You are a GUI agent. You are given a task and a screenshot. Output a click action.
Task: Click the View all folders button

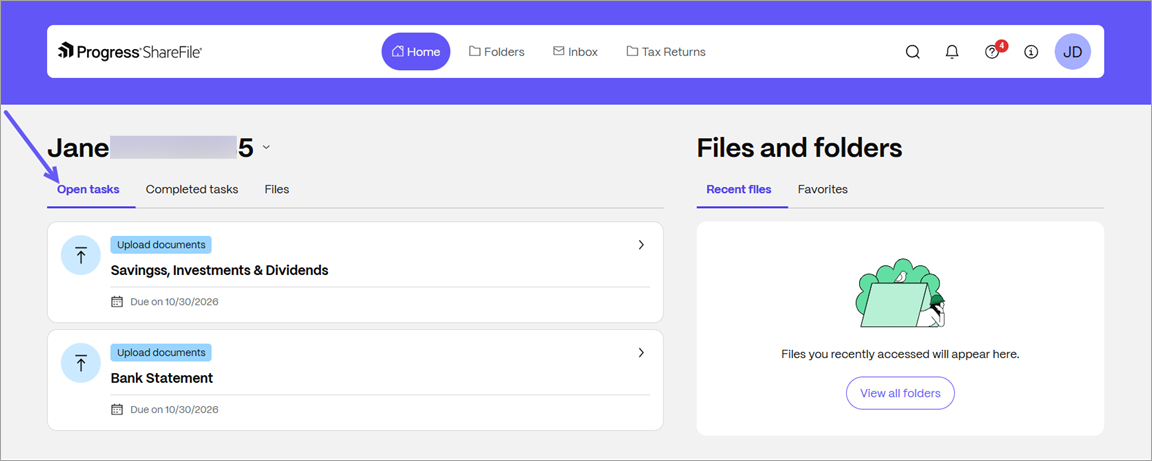point(900,393)
